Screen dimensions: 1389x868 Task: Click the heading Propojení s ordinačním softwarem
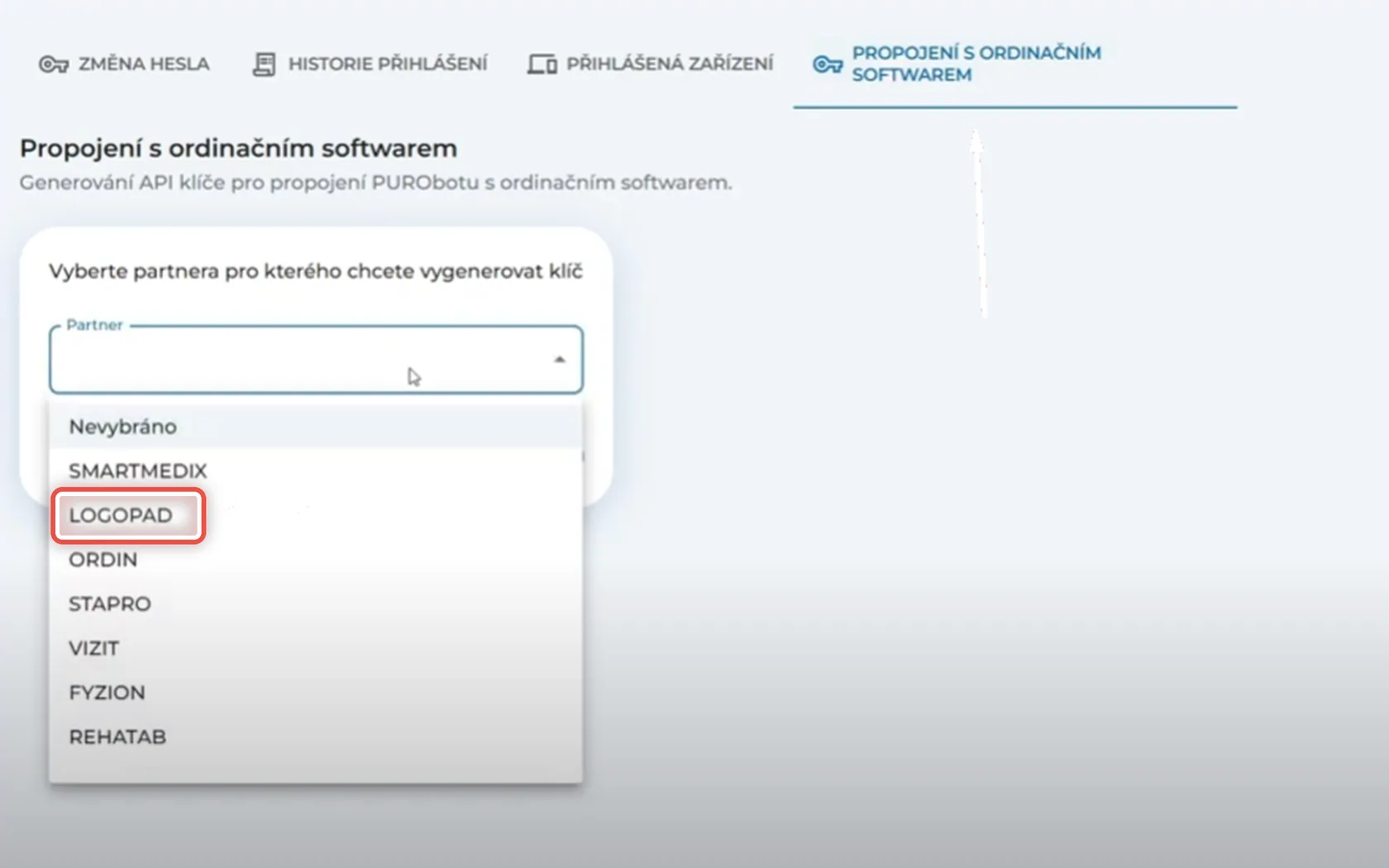pyautogui.click(x=238, y=148)
